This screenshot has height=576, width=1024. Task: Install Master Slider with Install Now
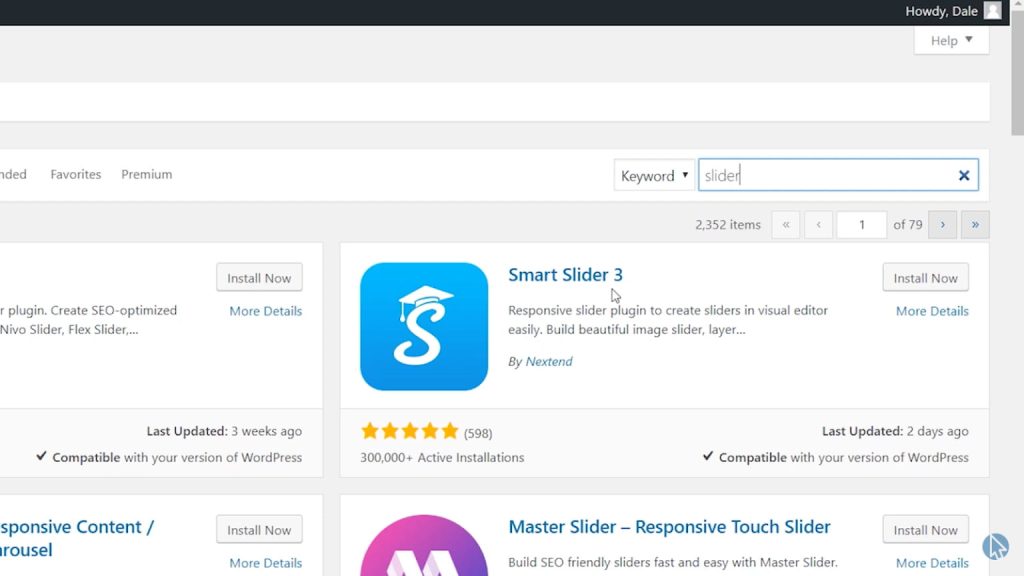[x=925, y=530]
